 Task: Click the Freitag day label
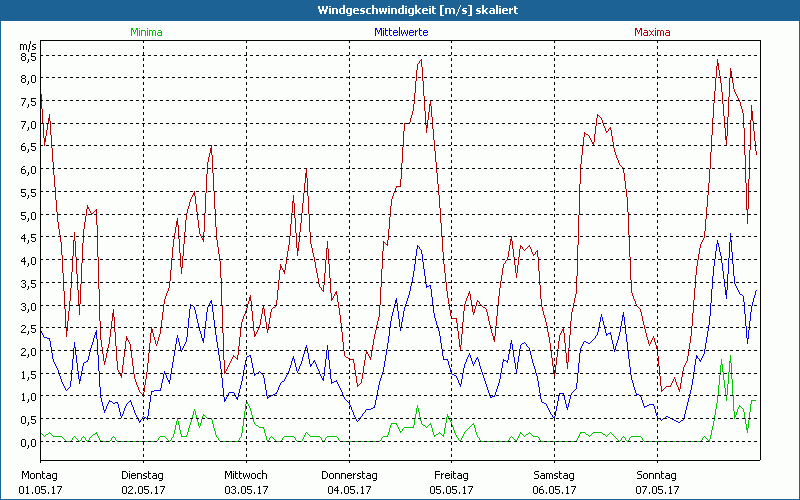pyautogui.click(x=452, y=476)
